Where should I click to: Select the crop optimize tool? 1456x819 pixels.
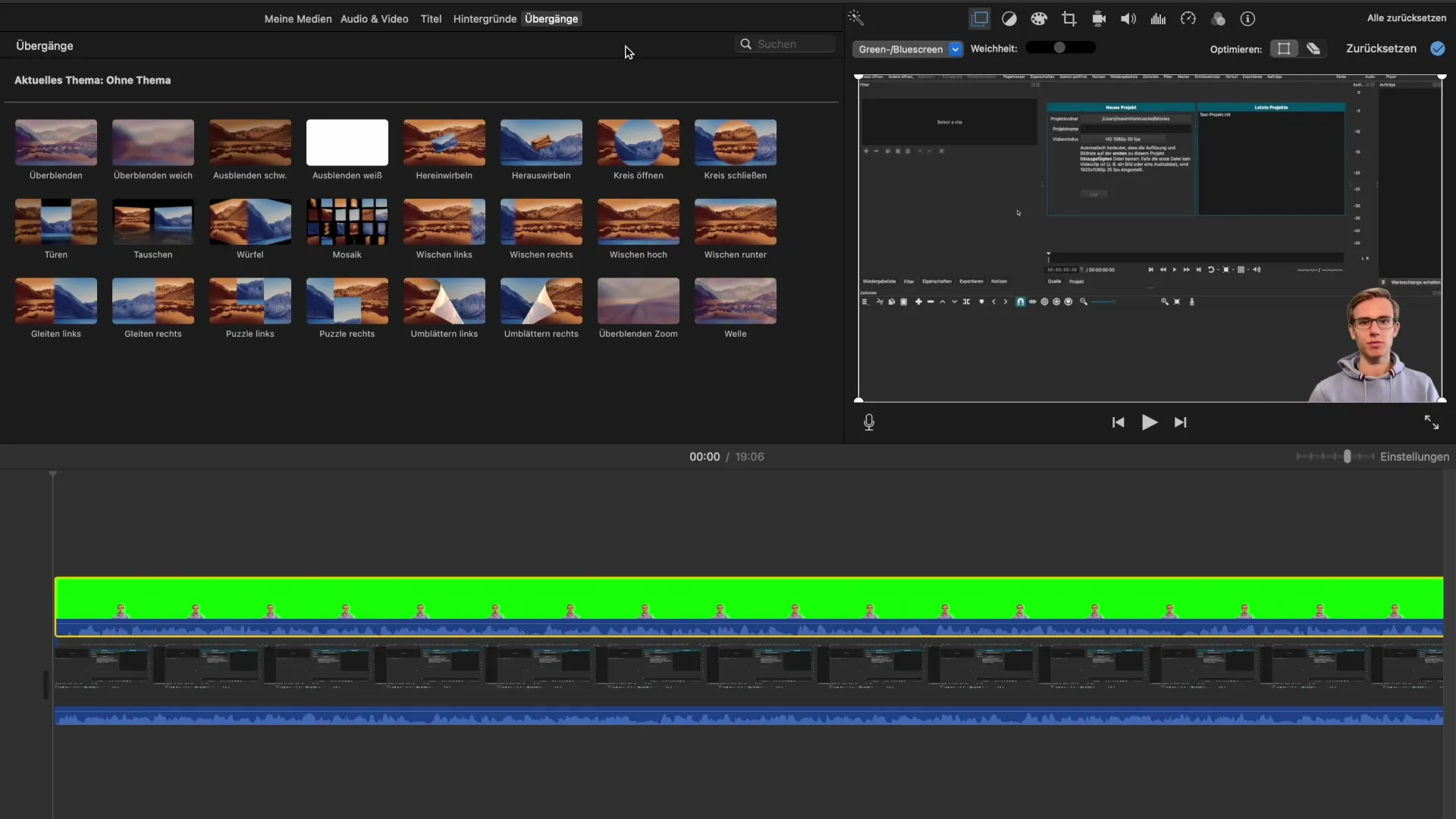click(x=1284, y=49)
